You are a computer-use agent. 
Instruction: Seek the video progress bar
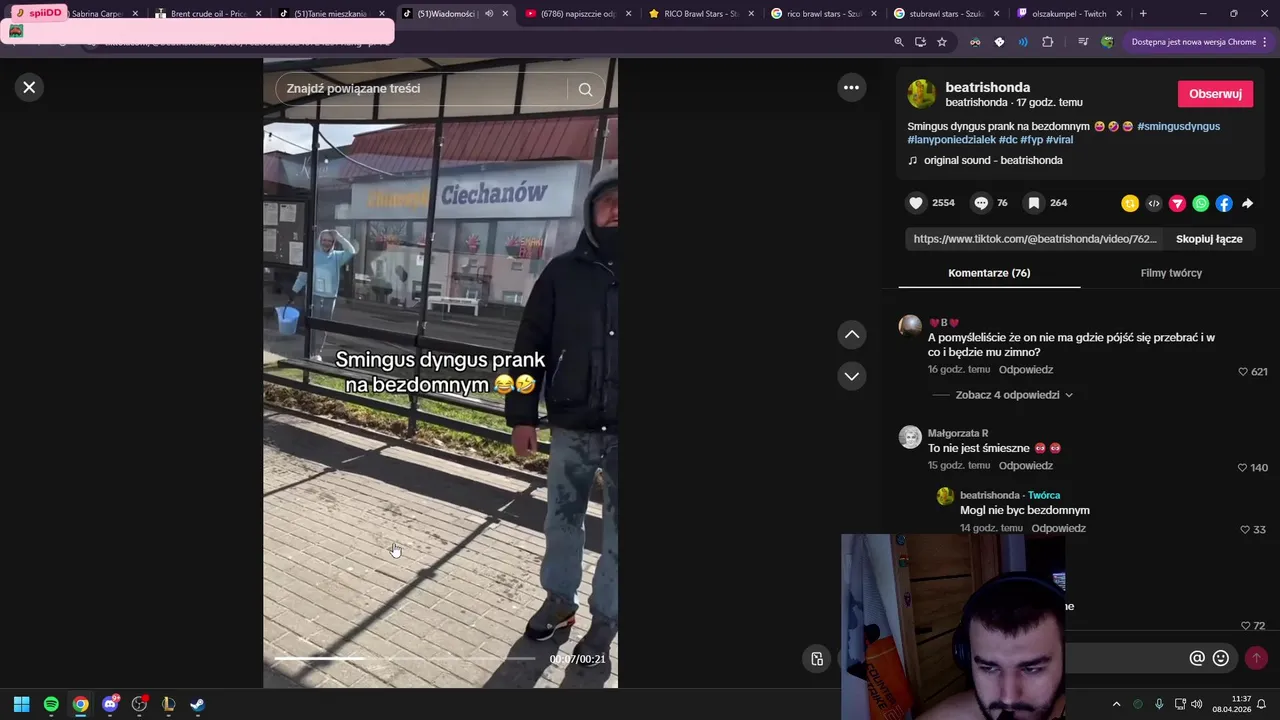[405, 658]
